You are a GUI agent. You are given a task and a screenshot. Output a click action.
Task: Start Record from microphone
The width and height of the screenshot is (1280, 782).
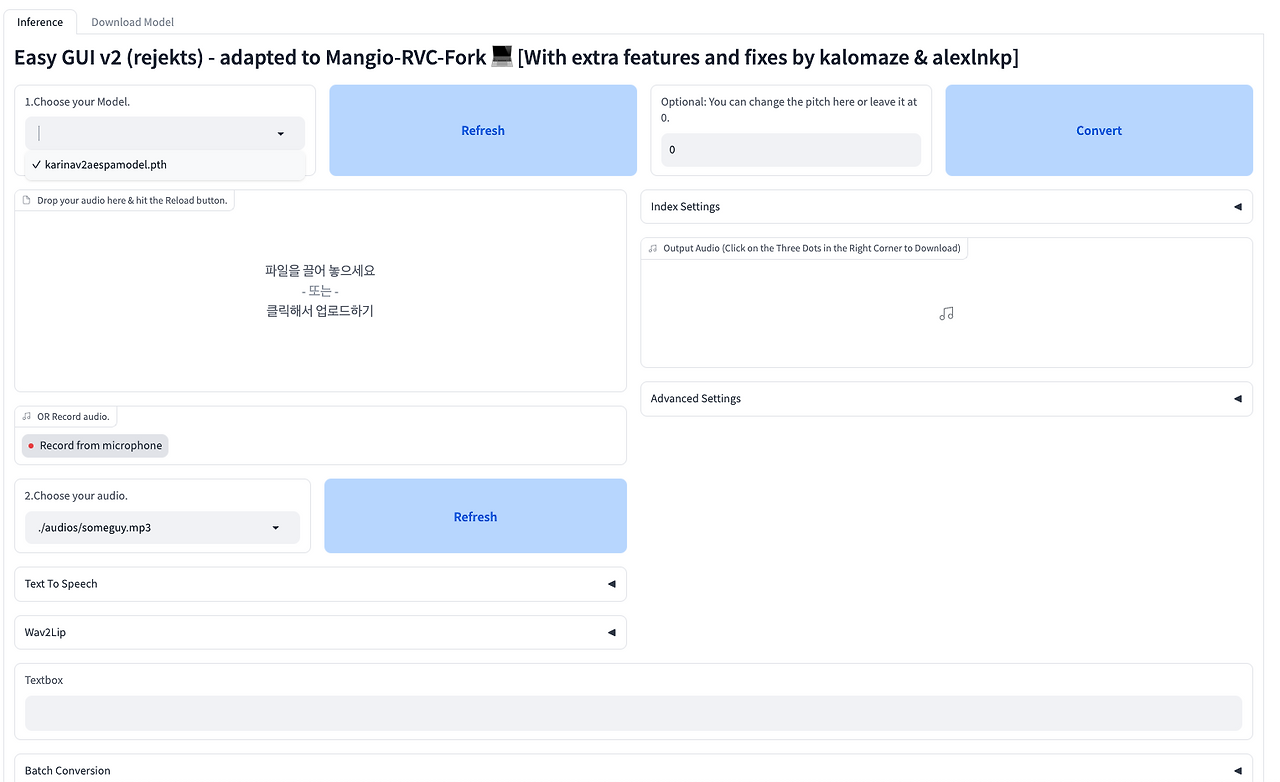tap(95, 446)
